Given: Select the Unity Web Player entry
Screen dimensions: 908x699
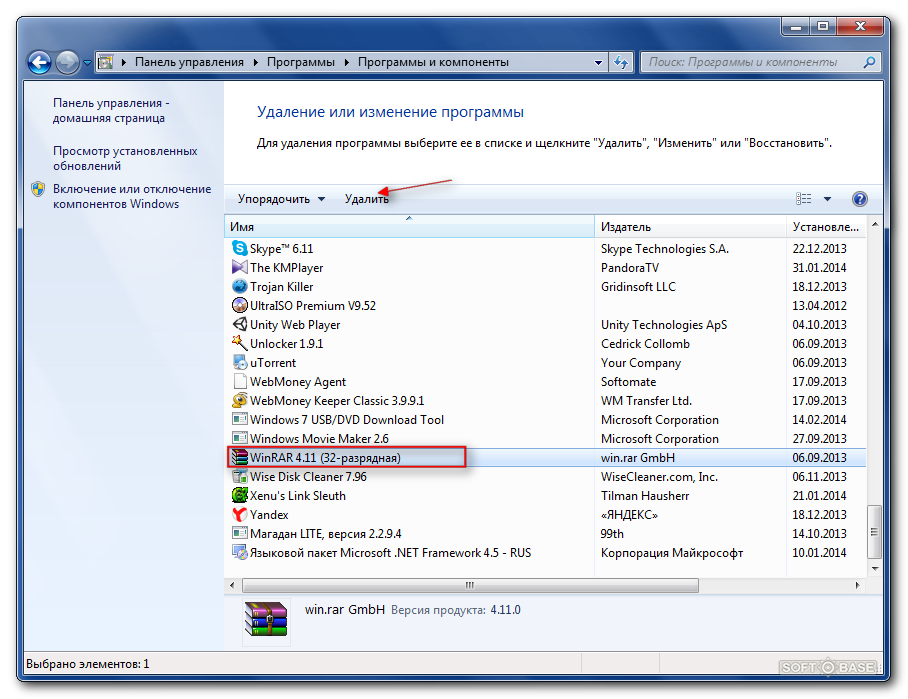Looking at the screenshot, I should 295,324.
